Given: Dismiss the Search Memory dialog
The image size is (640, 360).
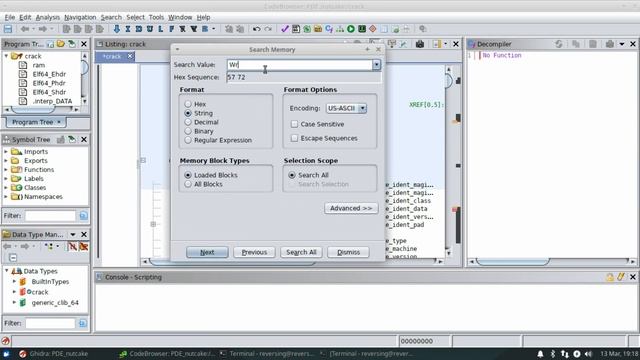Looking at the screenshot, I should pyautogui.click(x=348, y=252).
